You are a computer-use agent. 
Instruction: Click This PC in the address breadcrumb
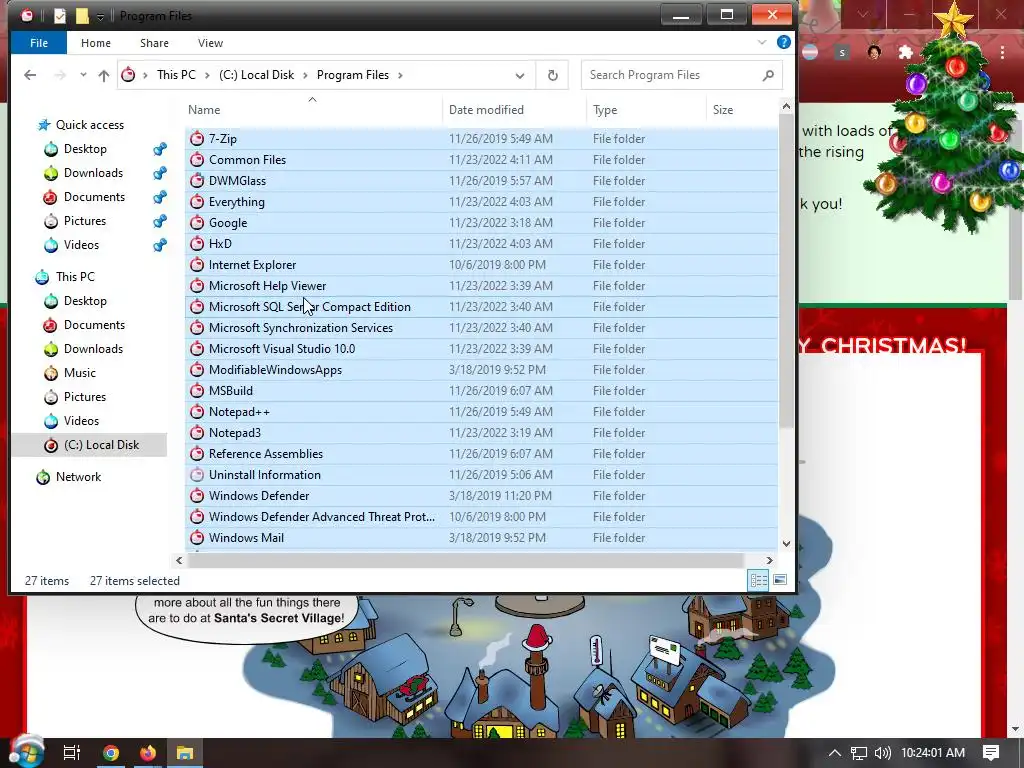[x=176, y=75]
